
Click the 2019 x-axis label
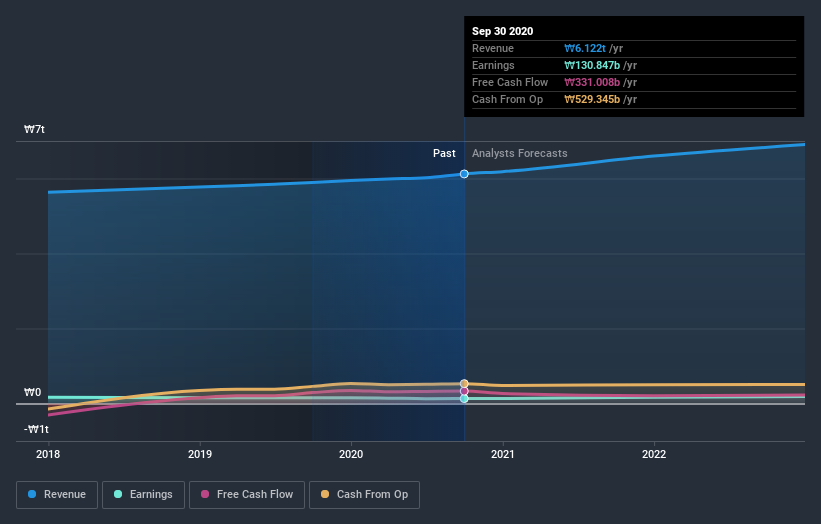click(x=200, y=454)
